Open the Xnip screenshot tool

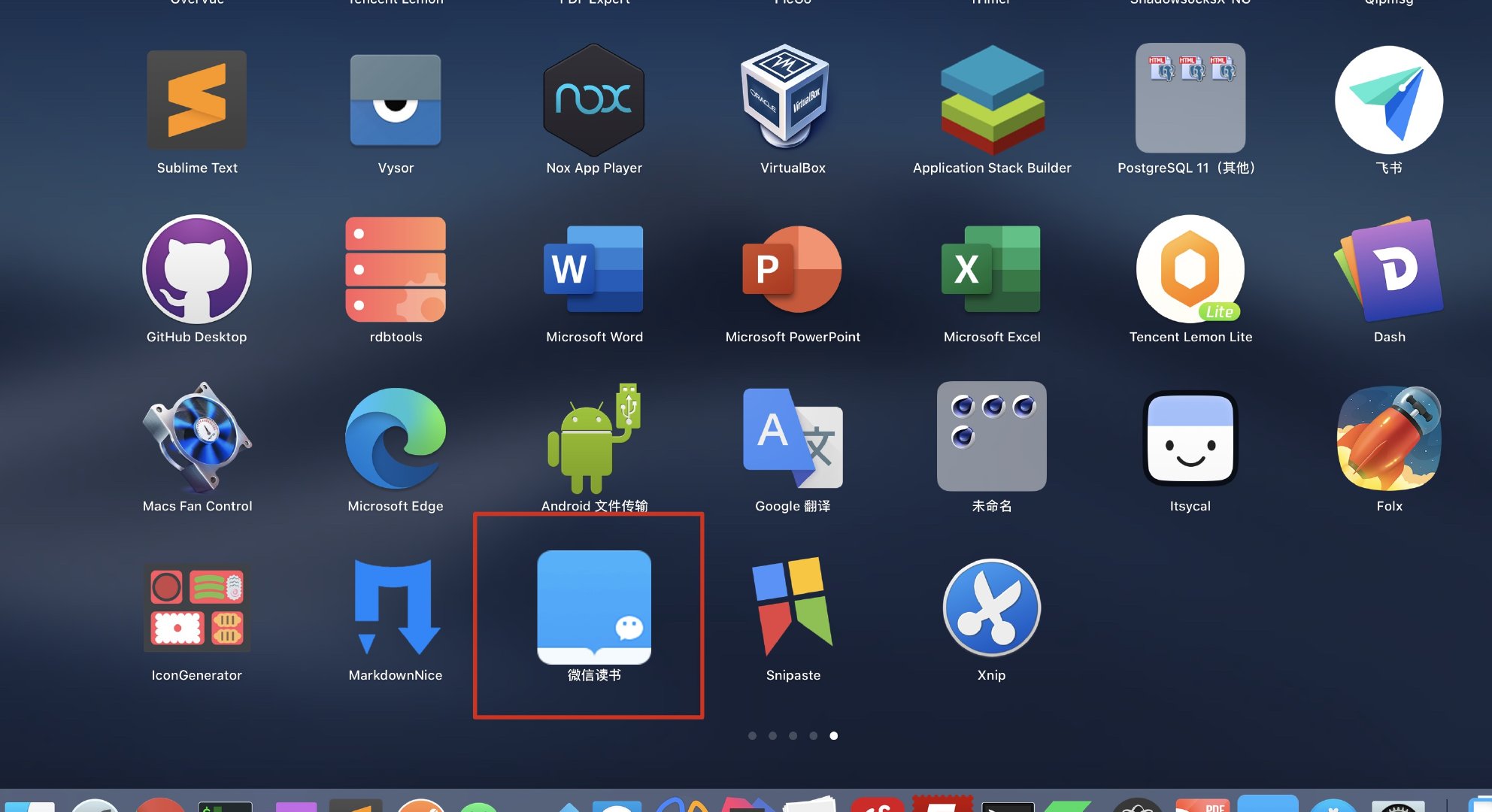pyautogui.click(x=992, y=607)
